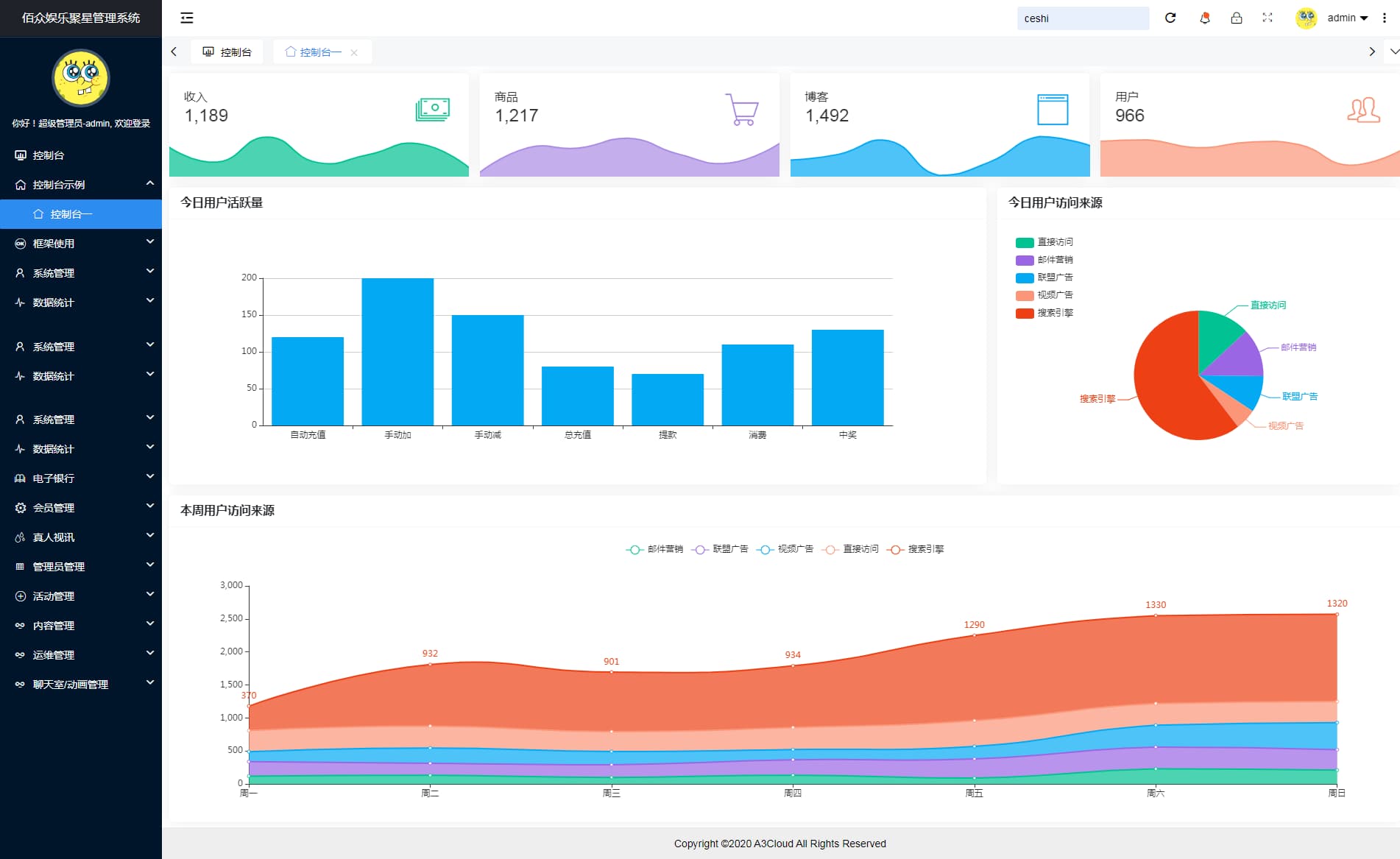Click the cash icon on 收入 card
The height and width of the screenshot is (859, 1400).
click(x=432, y=109)
